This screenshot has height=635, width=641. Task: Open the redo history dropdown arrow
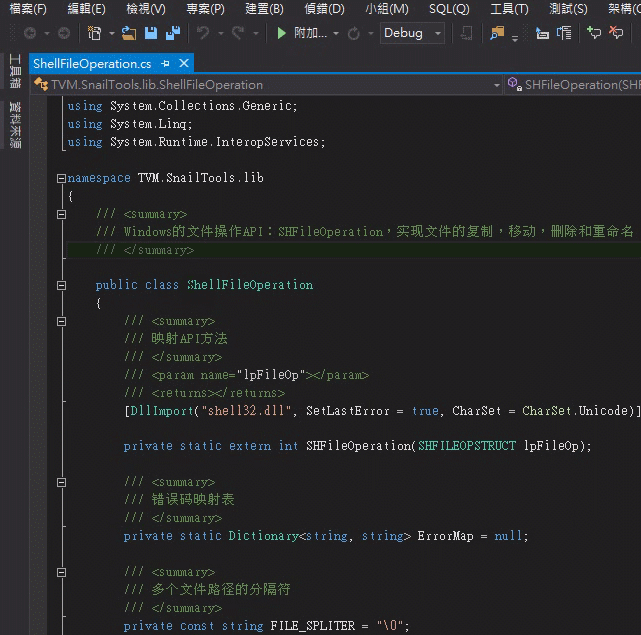(256, 34)
